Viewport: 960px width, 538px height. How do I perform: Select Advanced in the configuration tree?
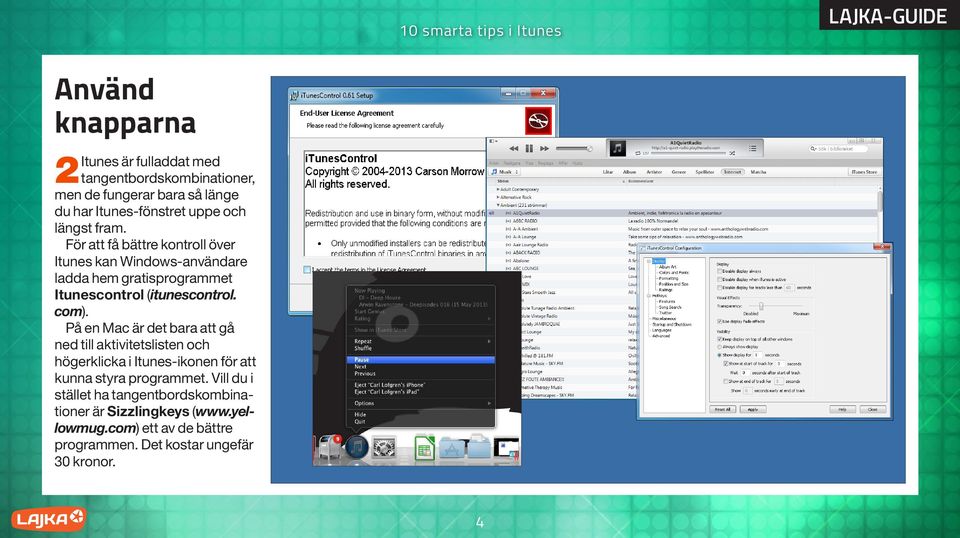point(661,336)
